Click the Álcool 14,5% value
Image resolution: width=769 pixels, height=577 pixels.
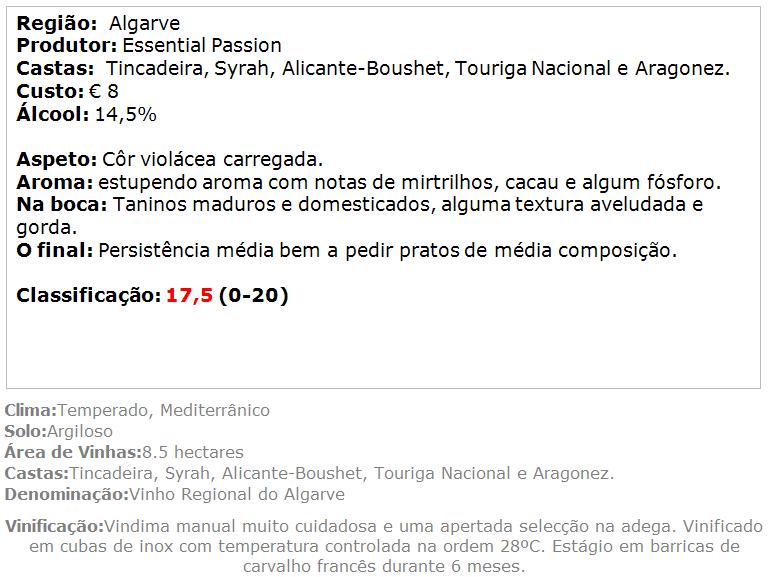86,114
